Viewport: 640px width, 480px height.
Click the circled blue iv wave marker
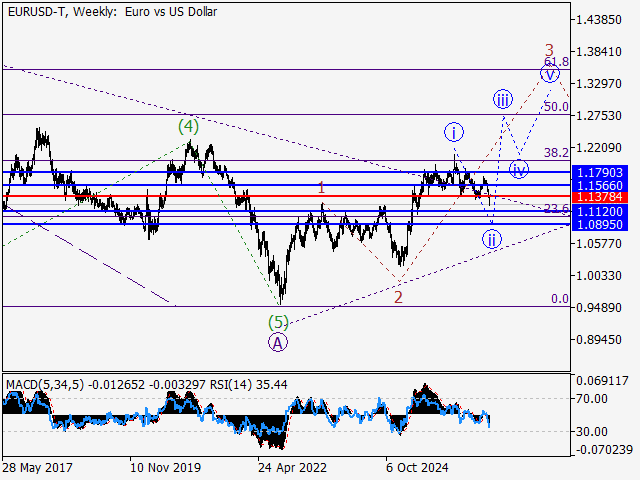point(519,169)
